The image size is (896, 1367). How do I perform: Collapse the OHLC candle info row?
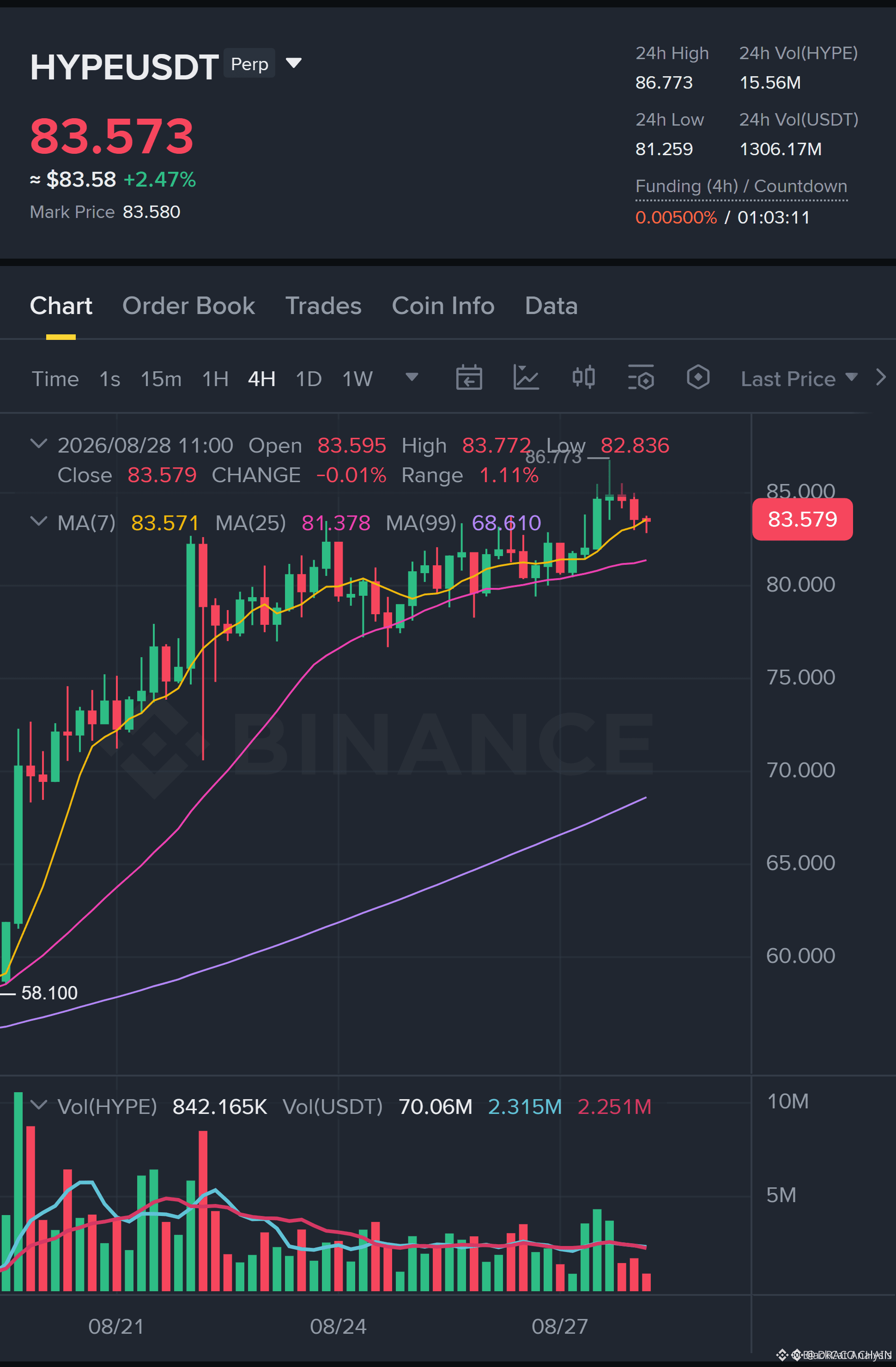click(x=38, y=443)
